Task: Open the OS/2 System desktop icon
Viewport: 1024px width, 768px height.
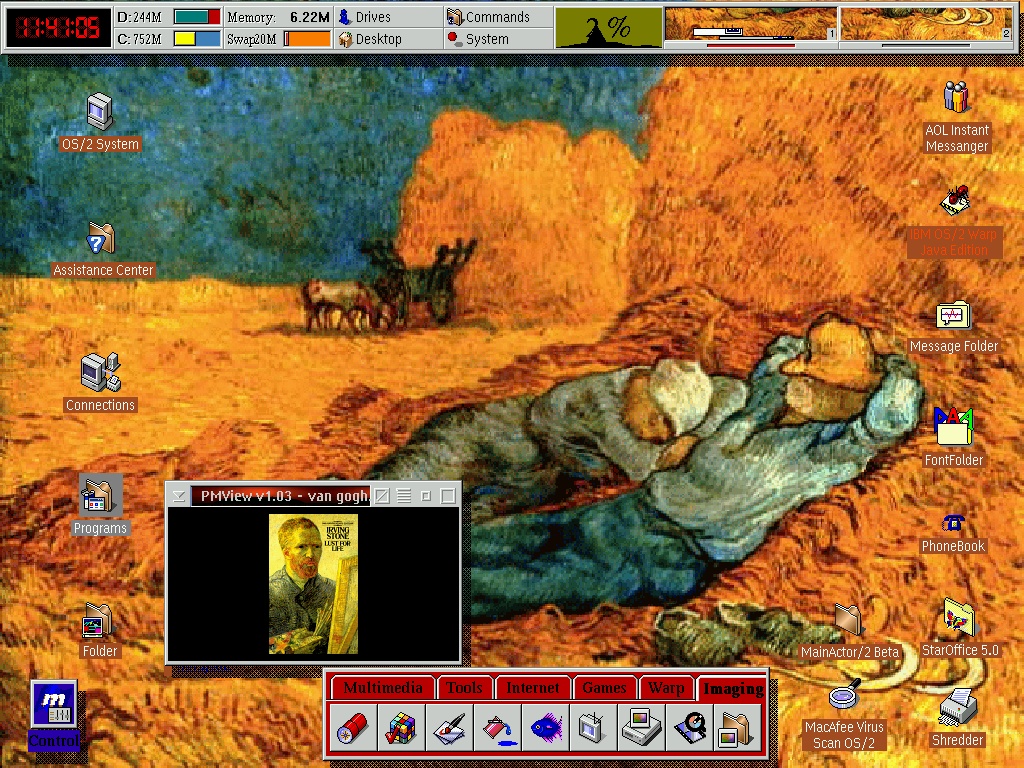Action: click(x=100, y=112)
